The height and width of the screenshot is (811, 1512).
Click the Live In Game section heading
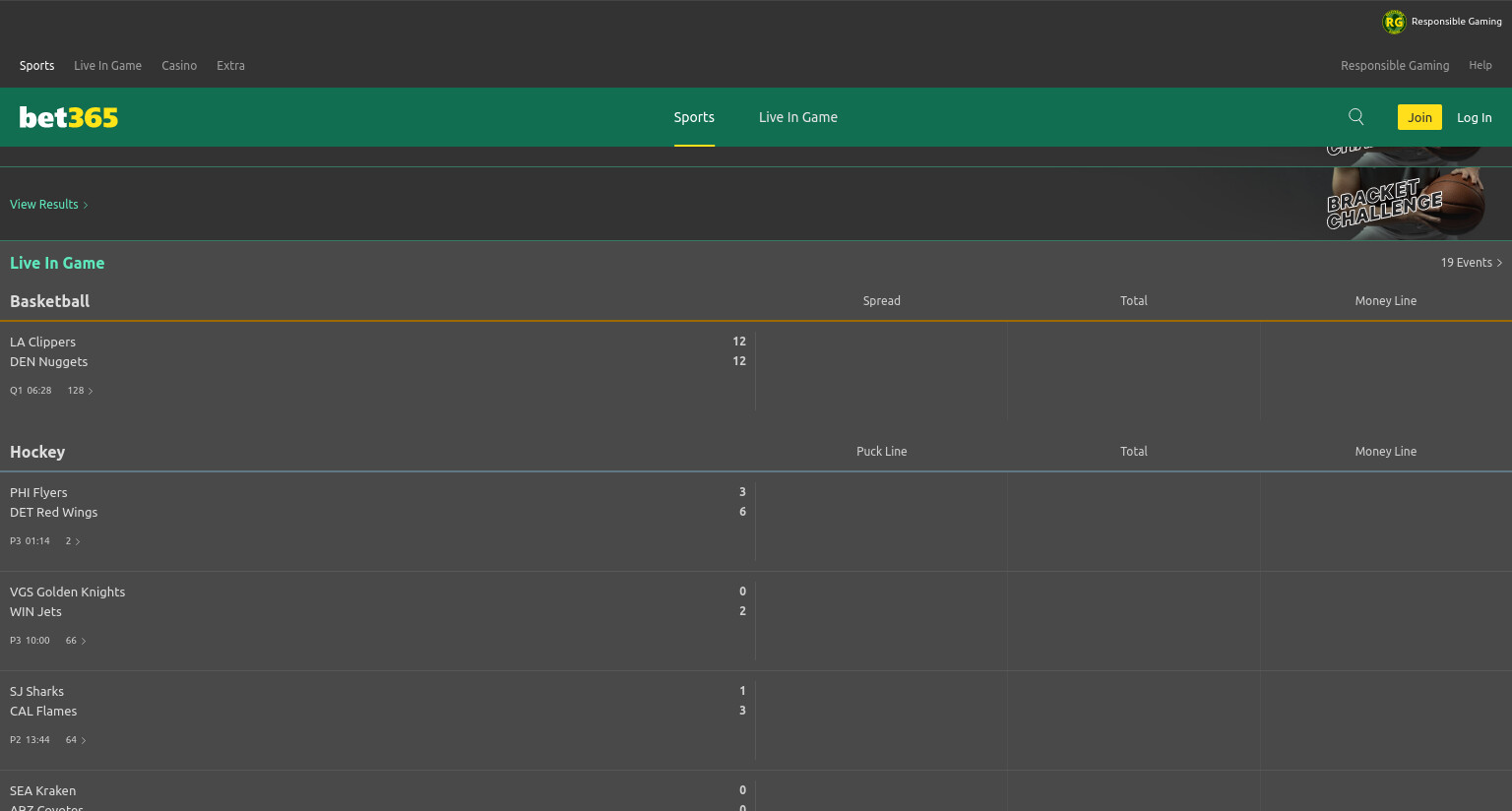tap(57, 263)
